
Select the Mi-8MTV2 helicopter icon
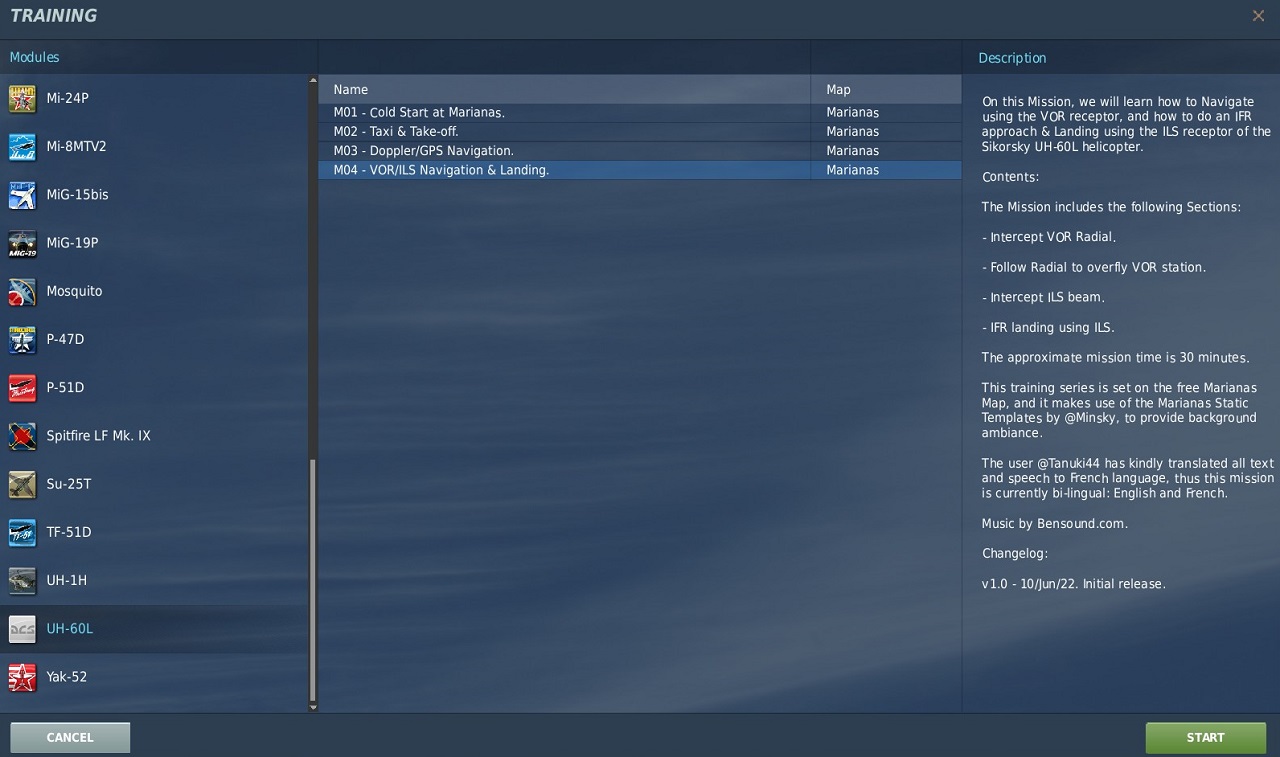tap(22, 147)
